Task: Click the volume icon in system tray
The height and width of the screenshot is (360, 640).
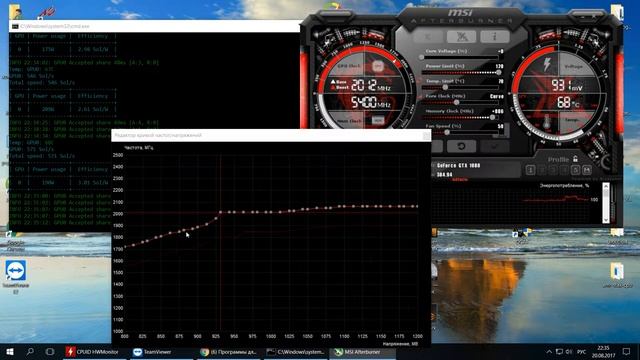Action: click(569, 352)
